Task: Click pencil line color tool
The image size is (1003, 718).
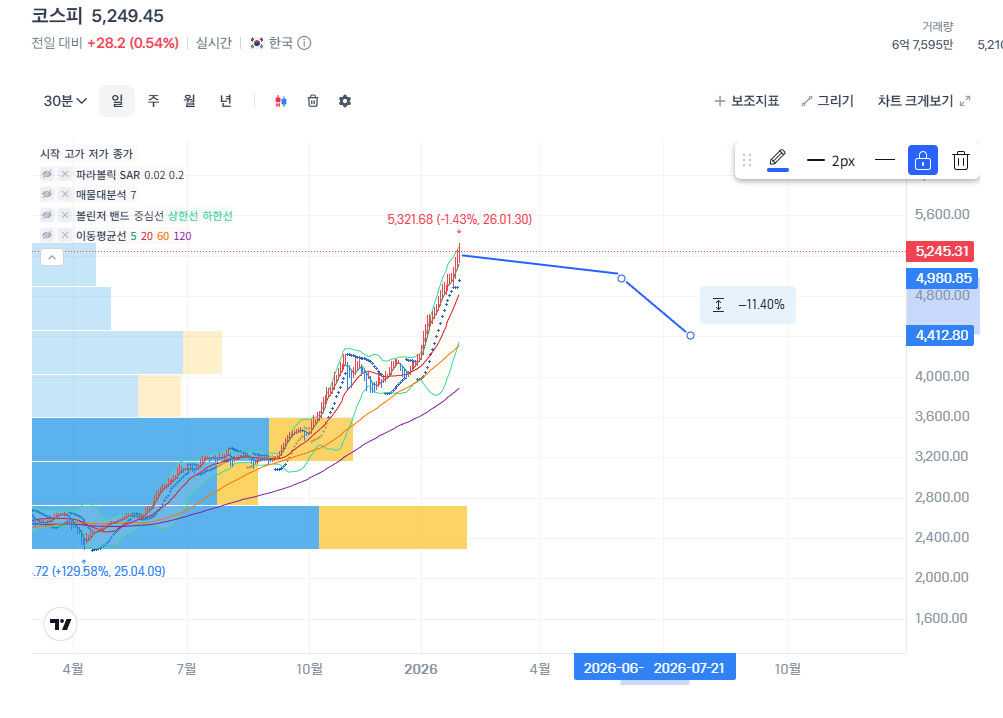Action: tap(777, 159)
